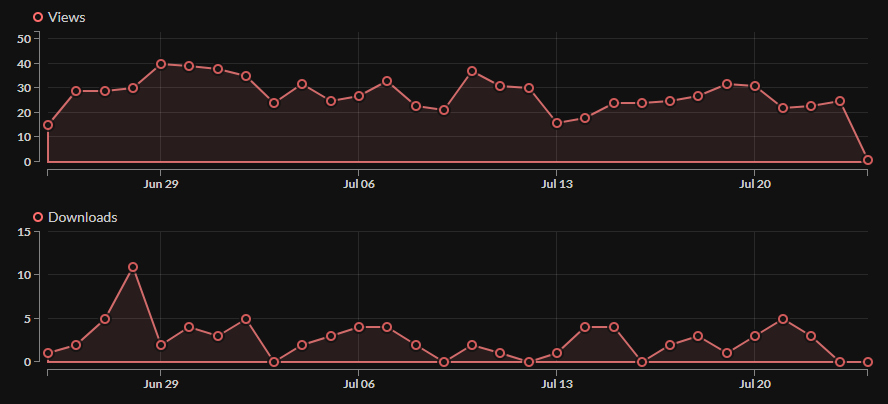Click the 'Downloads' legend label text
The image size is (888, 404).
coord(83,217)
